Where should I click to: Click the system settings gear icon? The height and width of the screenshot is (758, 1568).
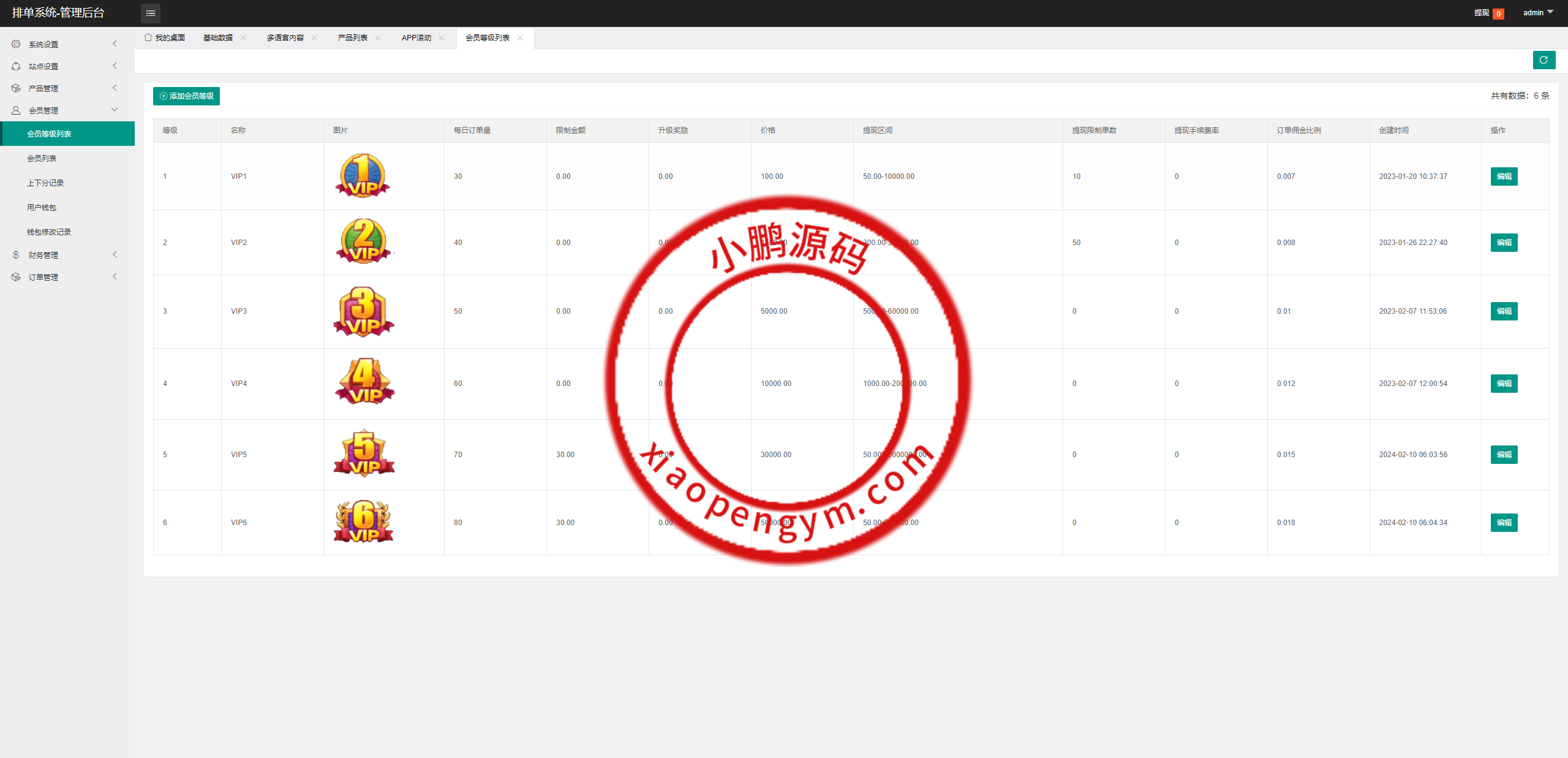point(16,44)
